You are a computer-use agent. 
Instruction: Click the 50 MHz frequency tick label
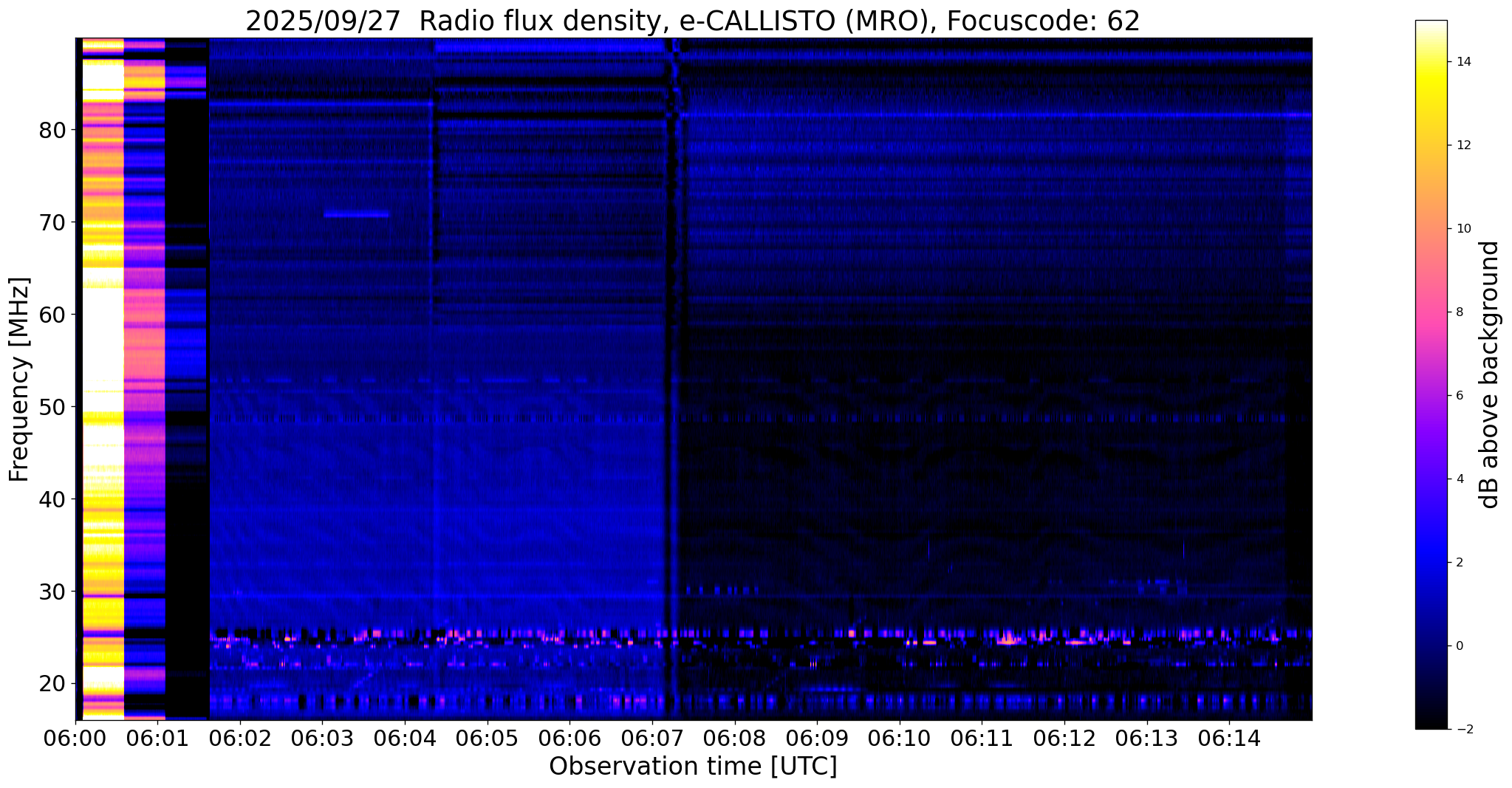(52, 407)
